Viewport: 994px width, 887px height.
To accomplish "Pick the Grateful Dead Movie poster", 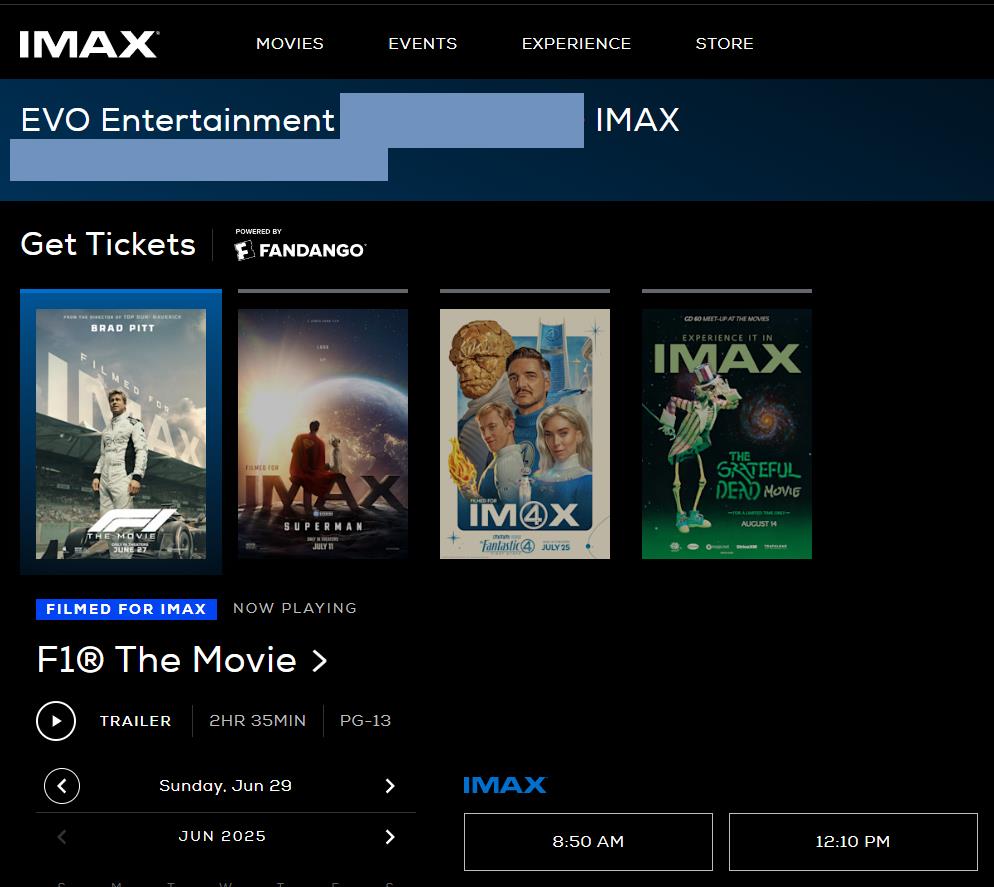I will (726, 434).
